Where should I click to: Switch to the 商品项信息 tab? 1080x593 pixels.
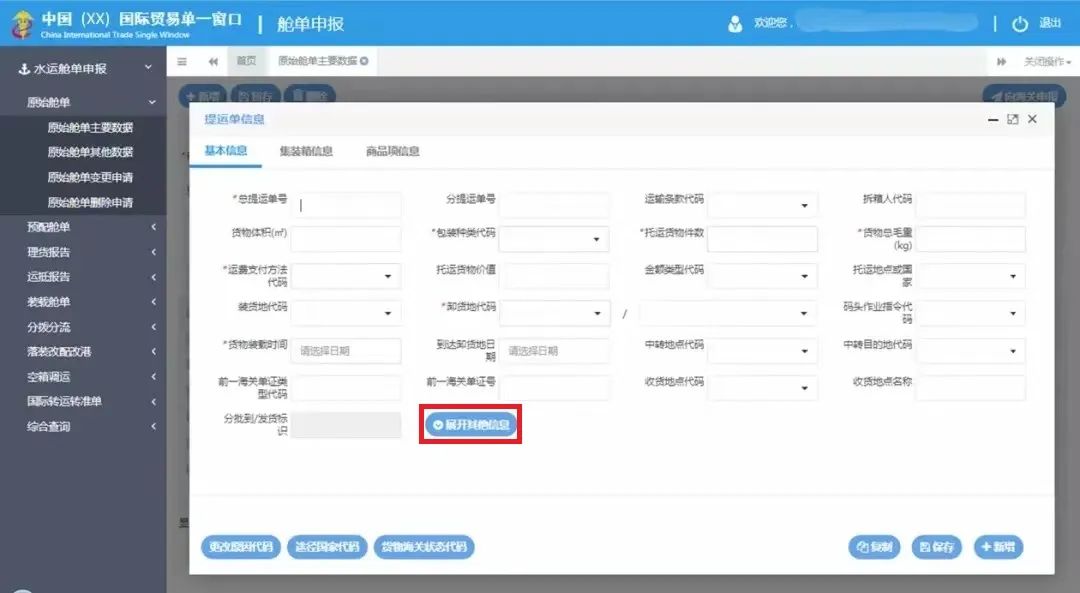click(x=392, y=151)
